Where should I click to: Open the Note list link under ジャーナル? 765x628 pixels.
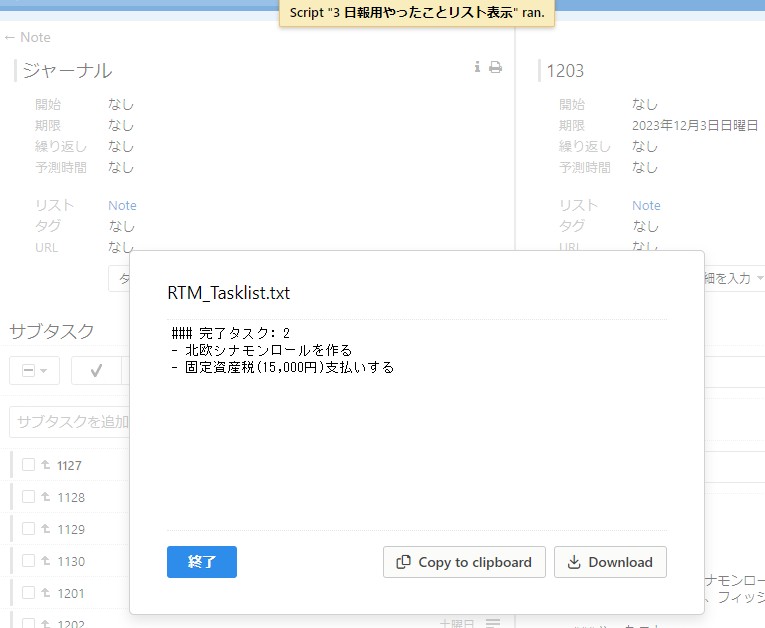(x=122, y=205)
